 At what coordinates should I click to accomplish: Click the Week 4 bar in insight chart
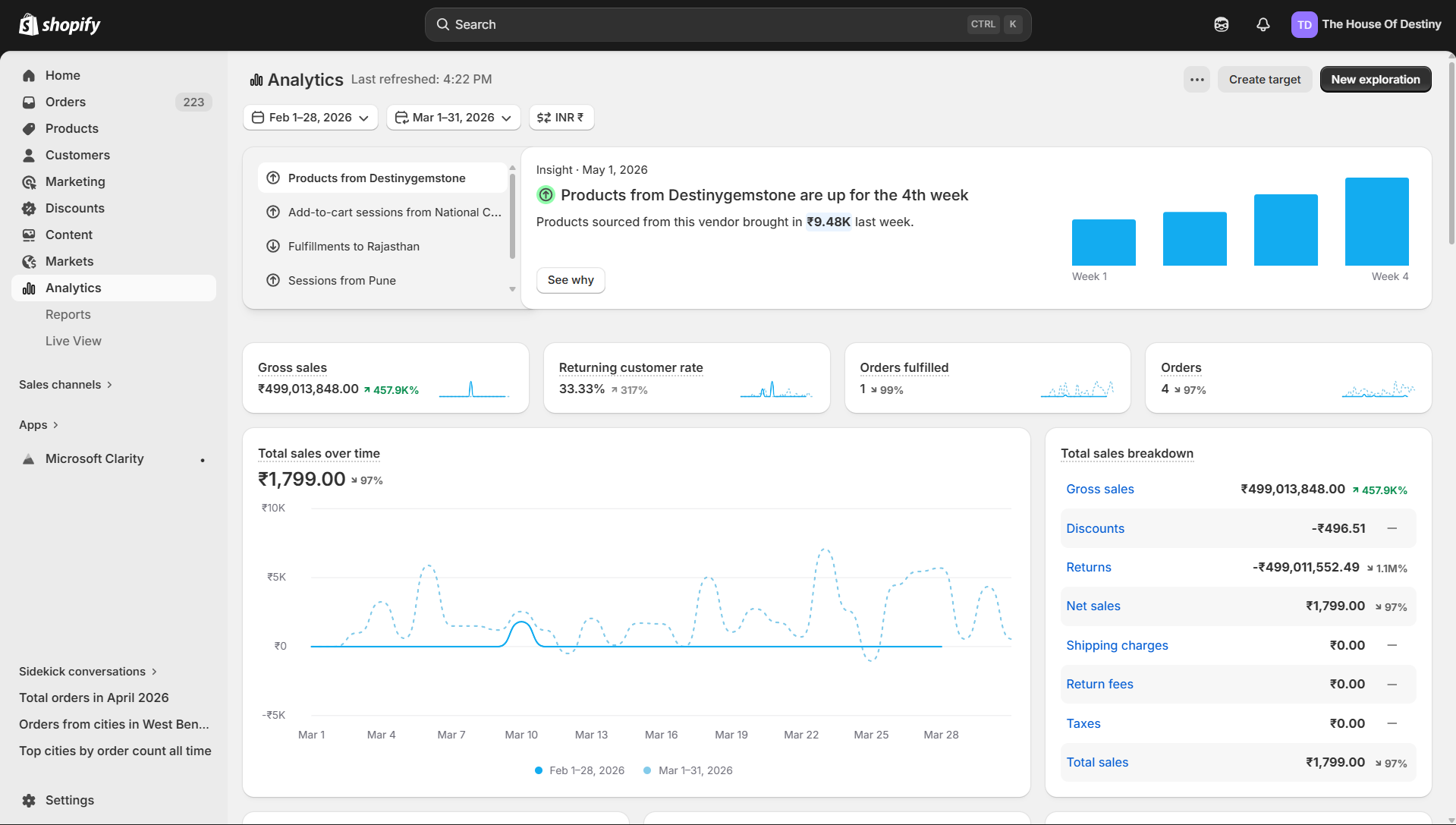1376,222
